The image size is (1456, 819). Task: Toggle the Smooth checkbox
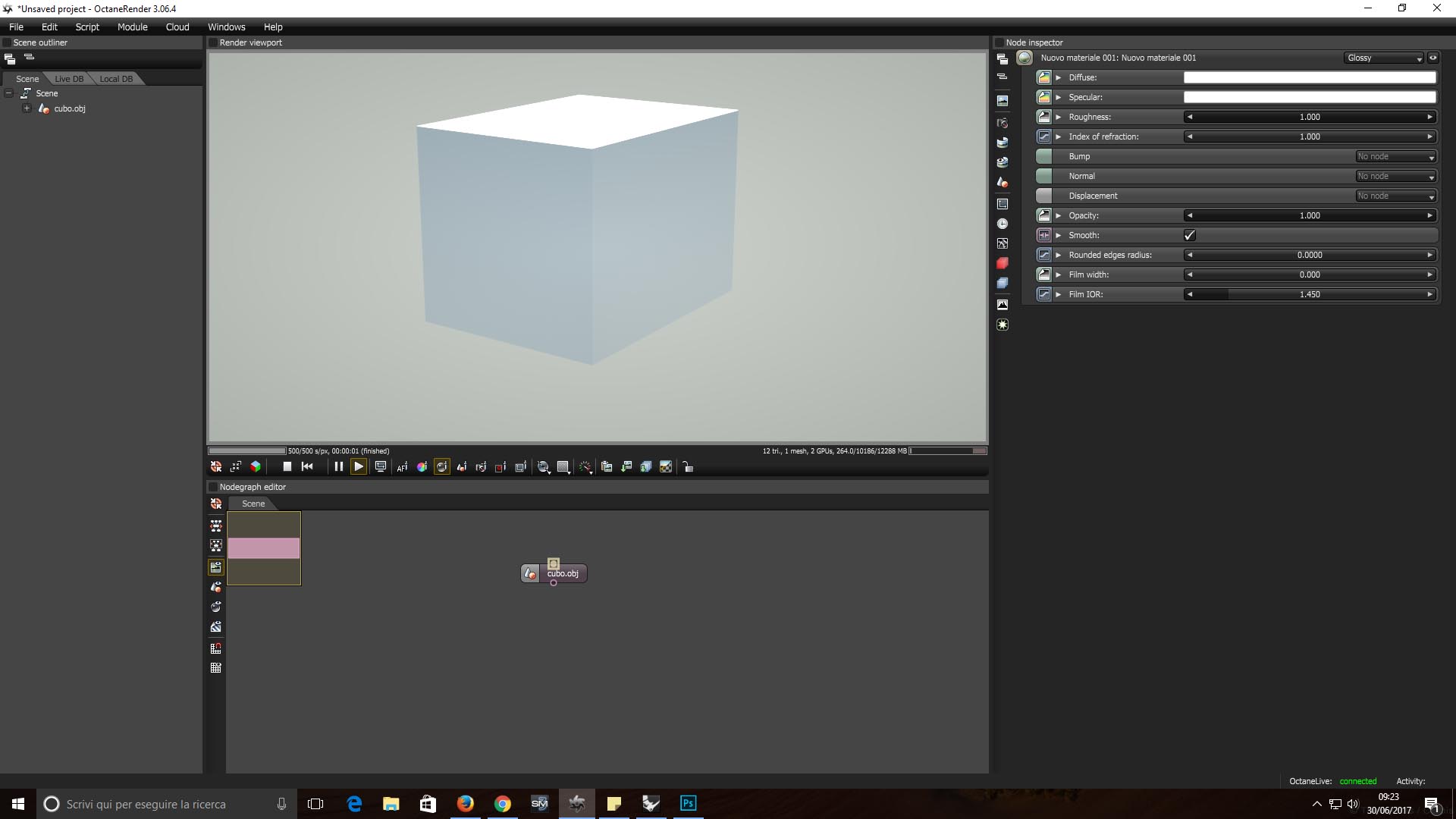[x=1189, y=235]
